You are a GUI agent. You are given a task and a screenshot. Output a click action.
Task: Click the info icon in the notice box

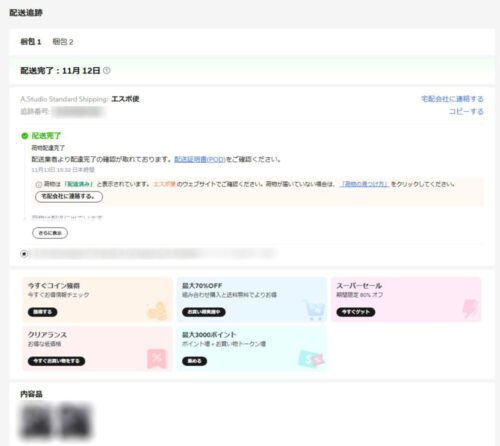coord(39,185)
